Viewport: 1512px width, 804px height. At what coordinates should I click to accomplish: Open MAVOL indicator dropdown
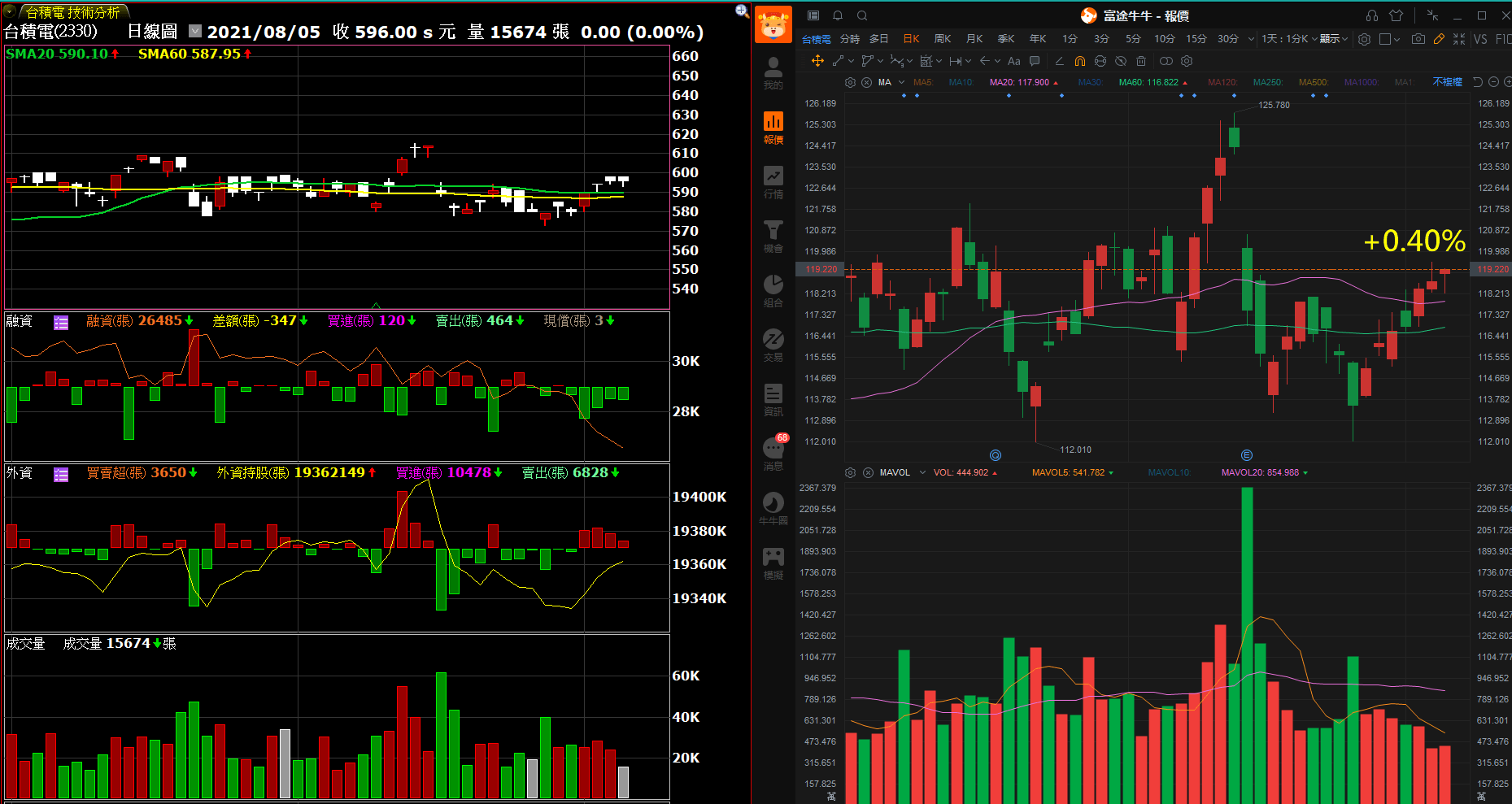[x=922, y=472]
